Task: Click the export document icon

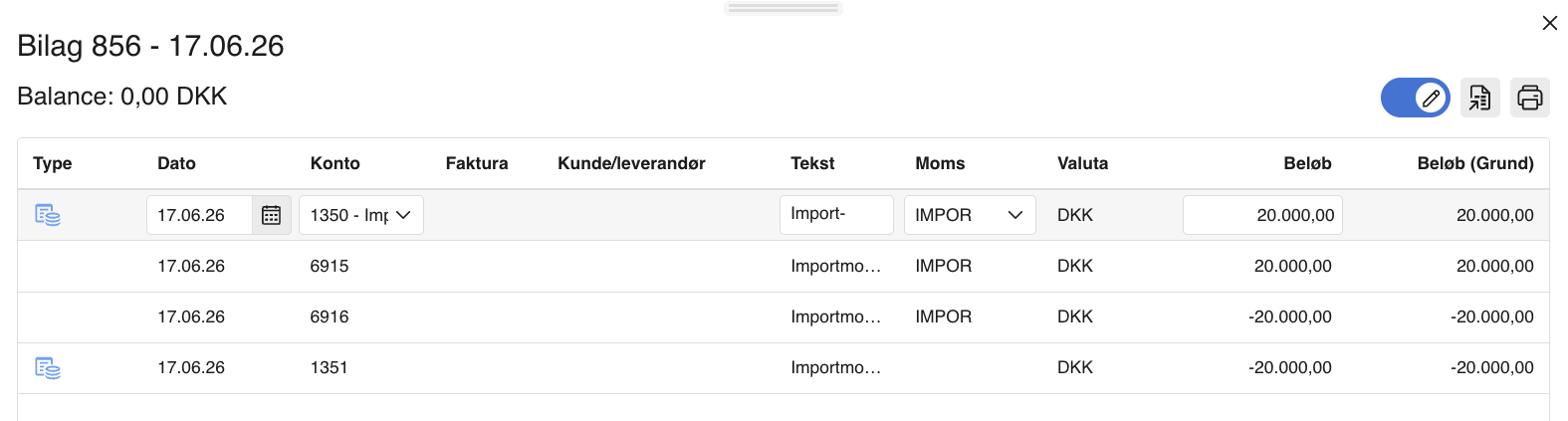Action: click(1479, 98)
